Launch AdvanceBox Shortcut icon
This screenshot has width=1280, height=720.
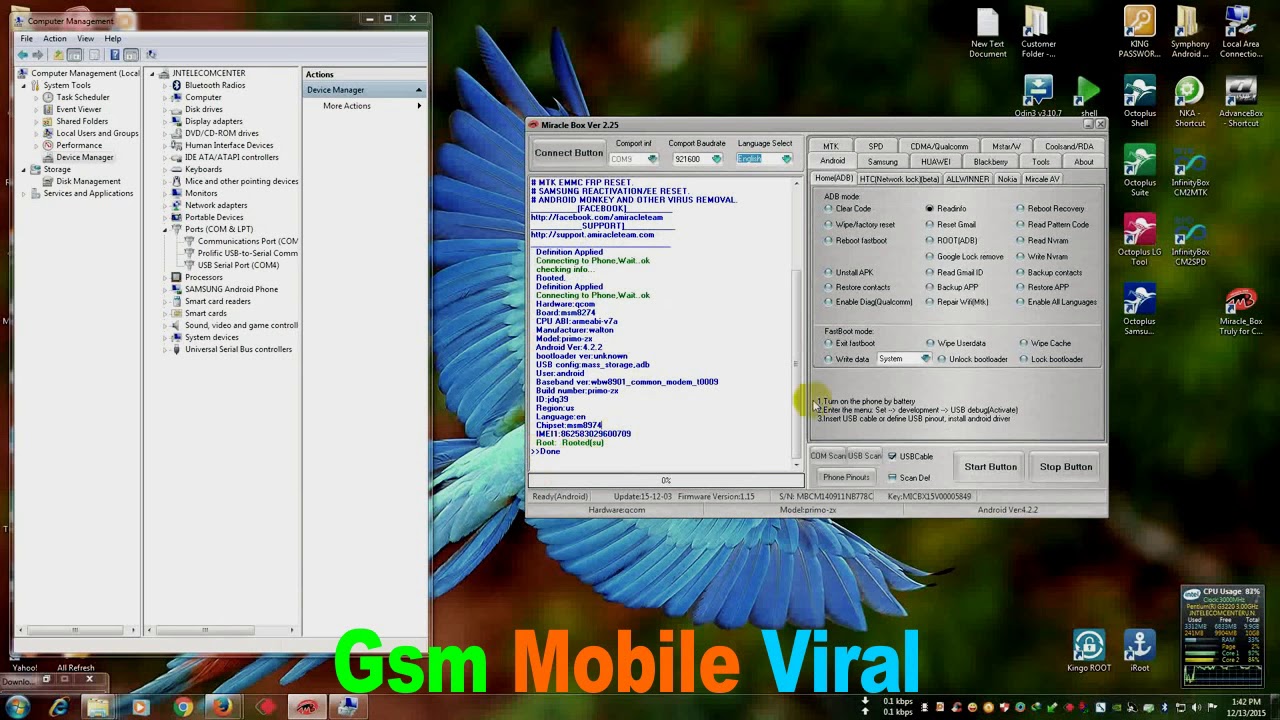tap(1240, 102)
